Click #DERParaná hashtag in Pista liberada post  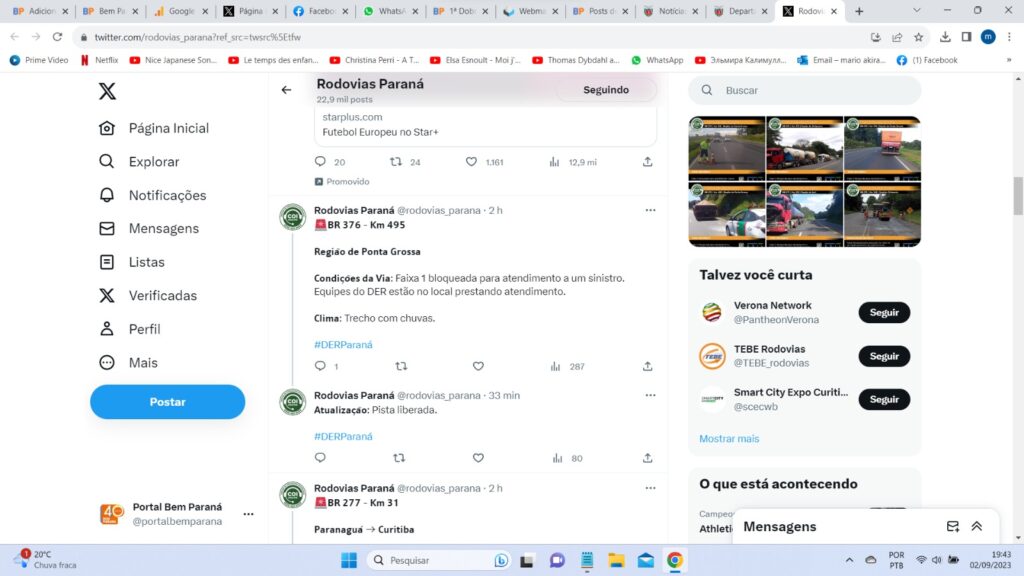343,436
